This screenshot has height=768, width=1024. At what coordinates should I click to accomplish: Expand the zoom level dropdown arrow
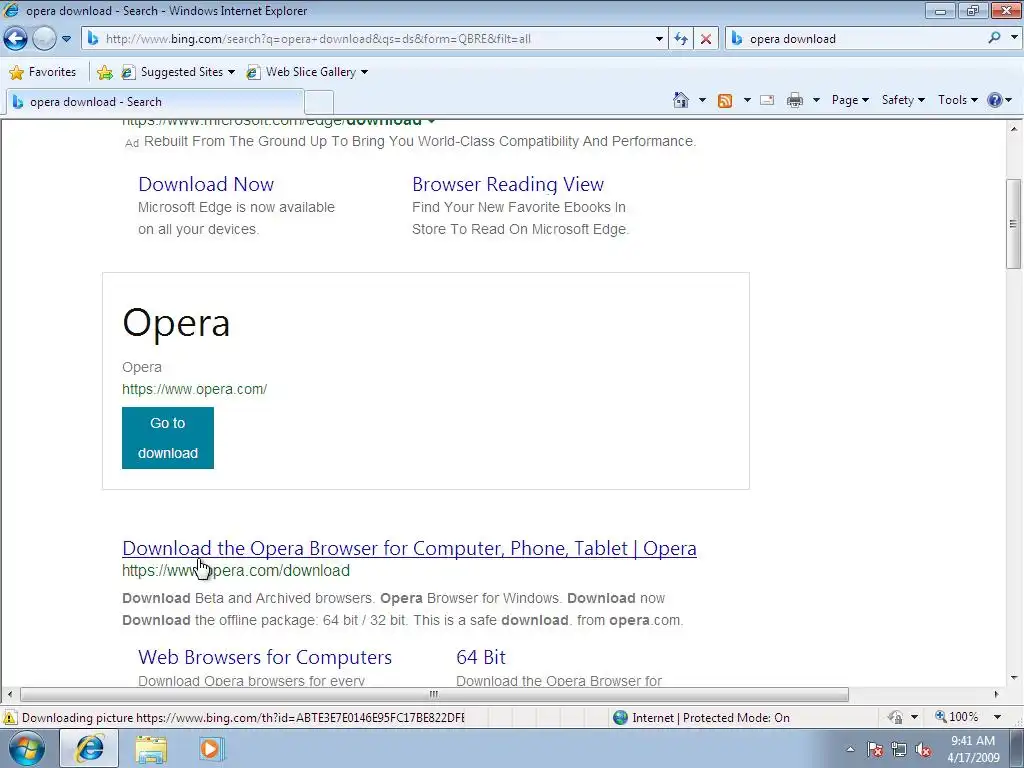point(997,717)
